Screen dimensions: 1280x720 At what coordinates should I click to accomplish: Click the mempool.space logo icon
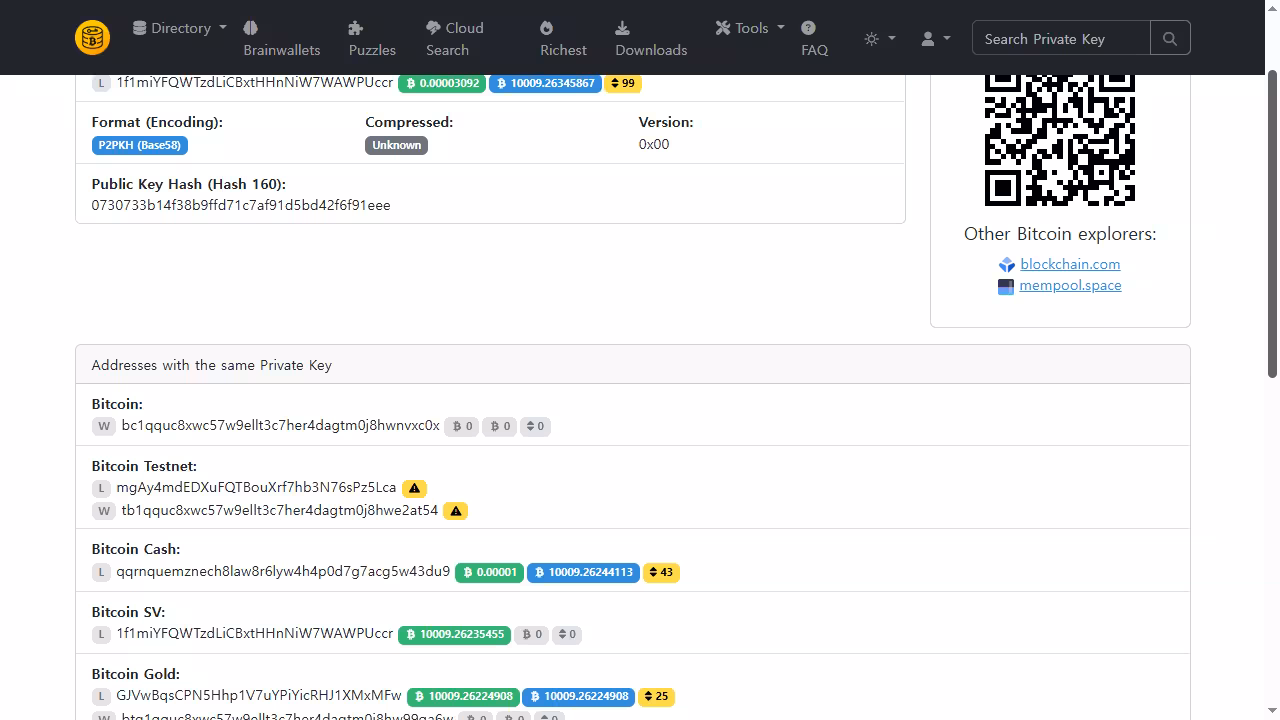[x=1006, y=286]
